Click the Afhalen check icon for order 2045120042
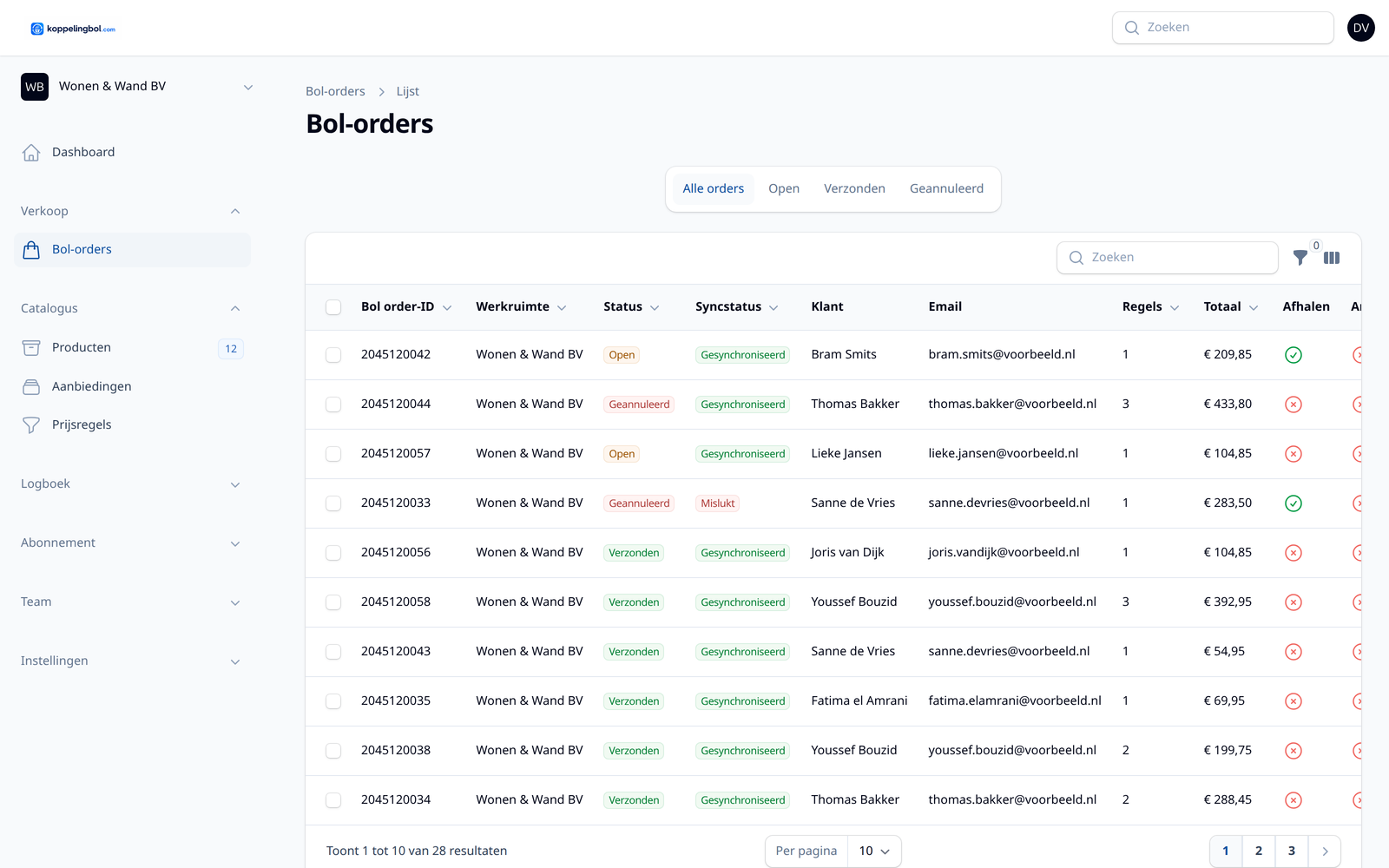The width and height of the screenshot is (1389, 868). 1294,355
